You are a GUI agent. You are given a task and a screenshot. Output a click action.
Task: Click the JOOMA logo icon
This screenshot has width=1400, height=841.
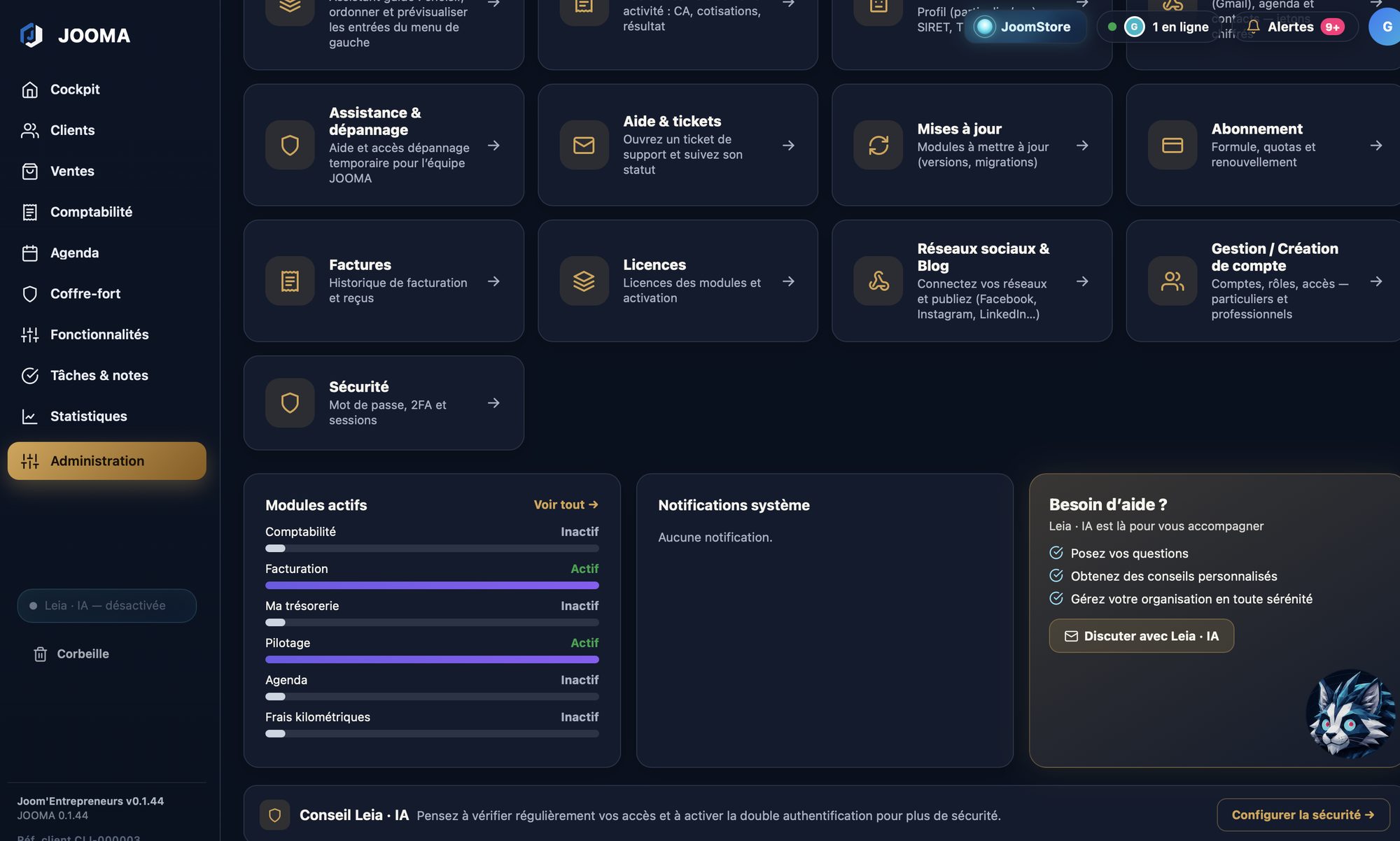[31, 35]
